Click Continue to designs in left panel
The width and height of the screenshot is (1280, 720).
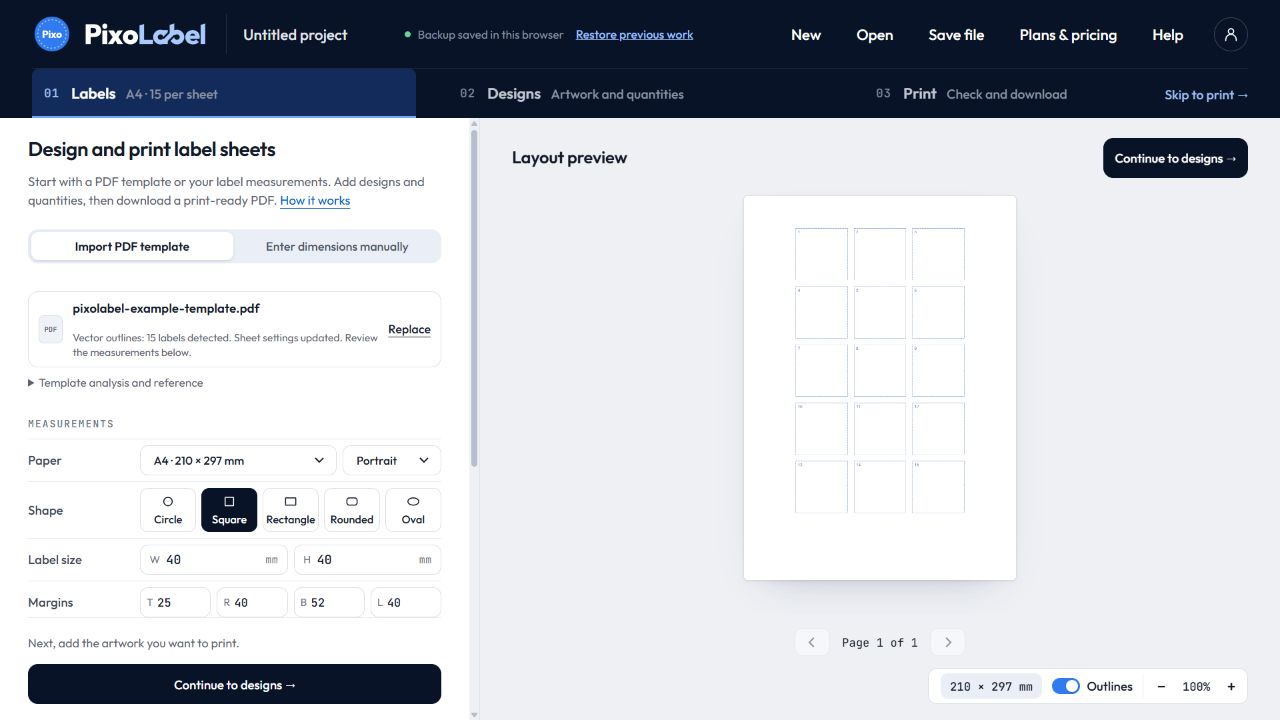(x=234, y=685)
